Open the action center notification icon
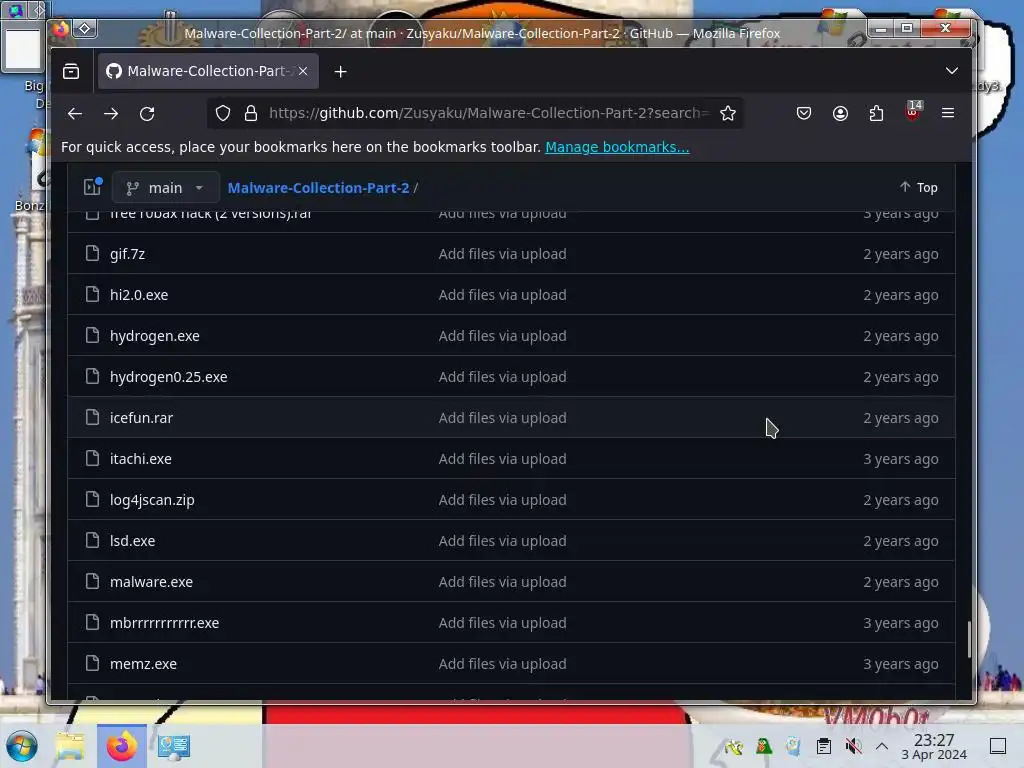This screenshot has width=1024, height=768. pos(998,746)
